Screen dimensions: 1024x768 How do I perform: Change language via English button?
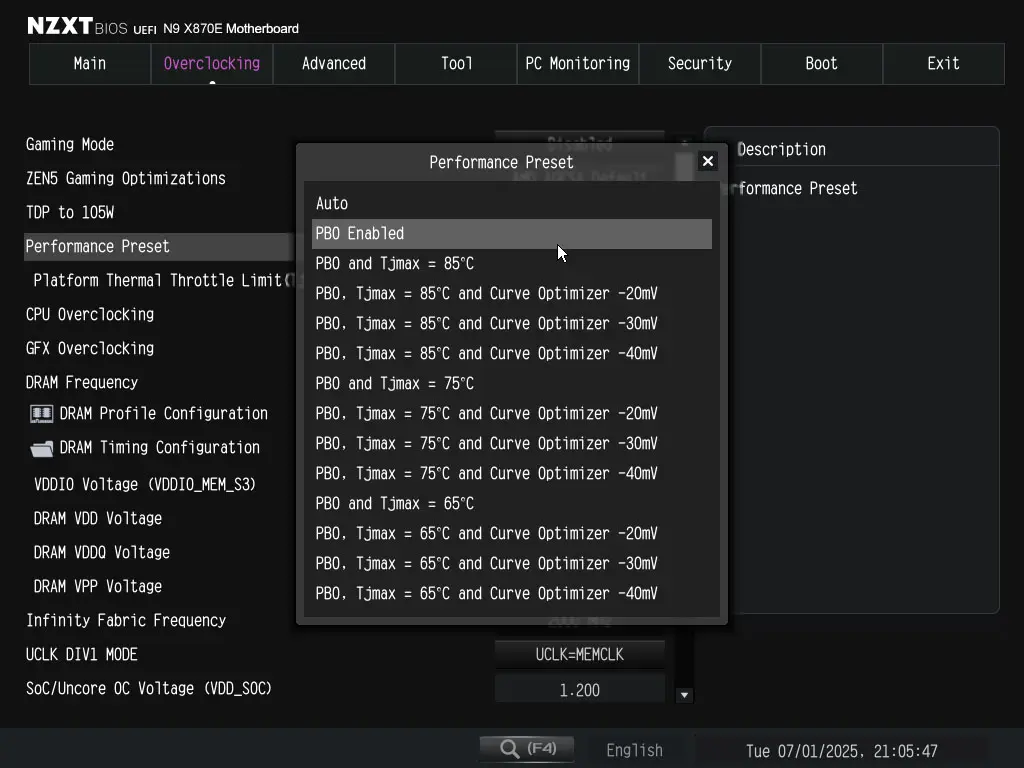point(634,750)
